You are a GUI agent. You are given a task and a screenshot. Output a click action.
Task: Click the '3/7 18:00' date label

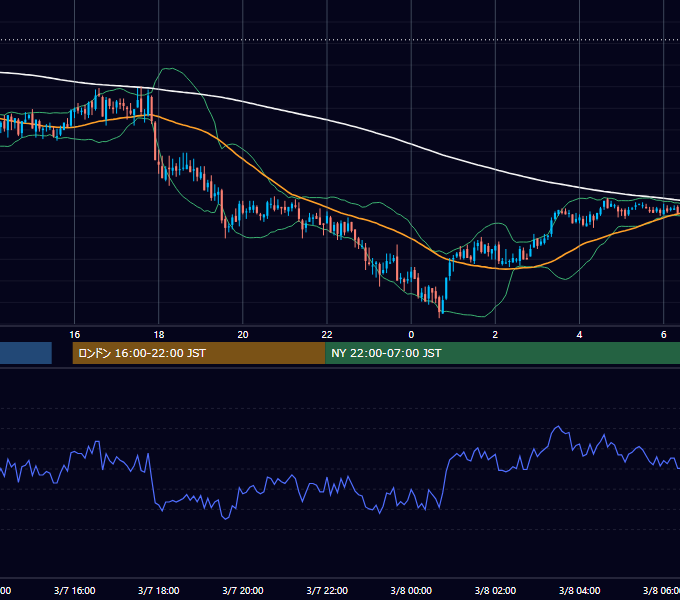(x=159, y=590)
